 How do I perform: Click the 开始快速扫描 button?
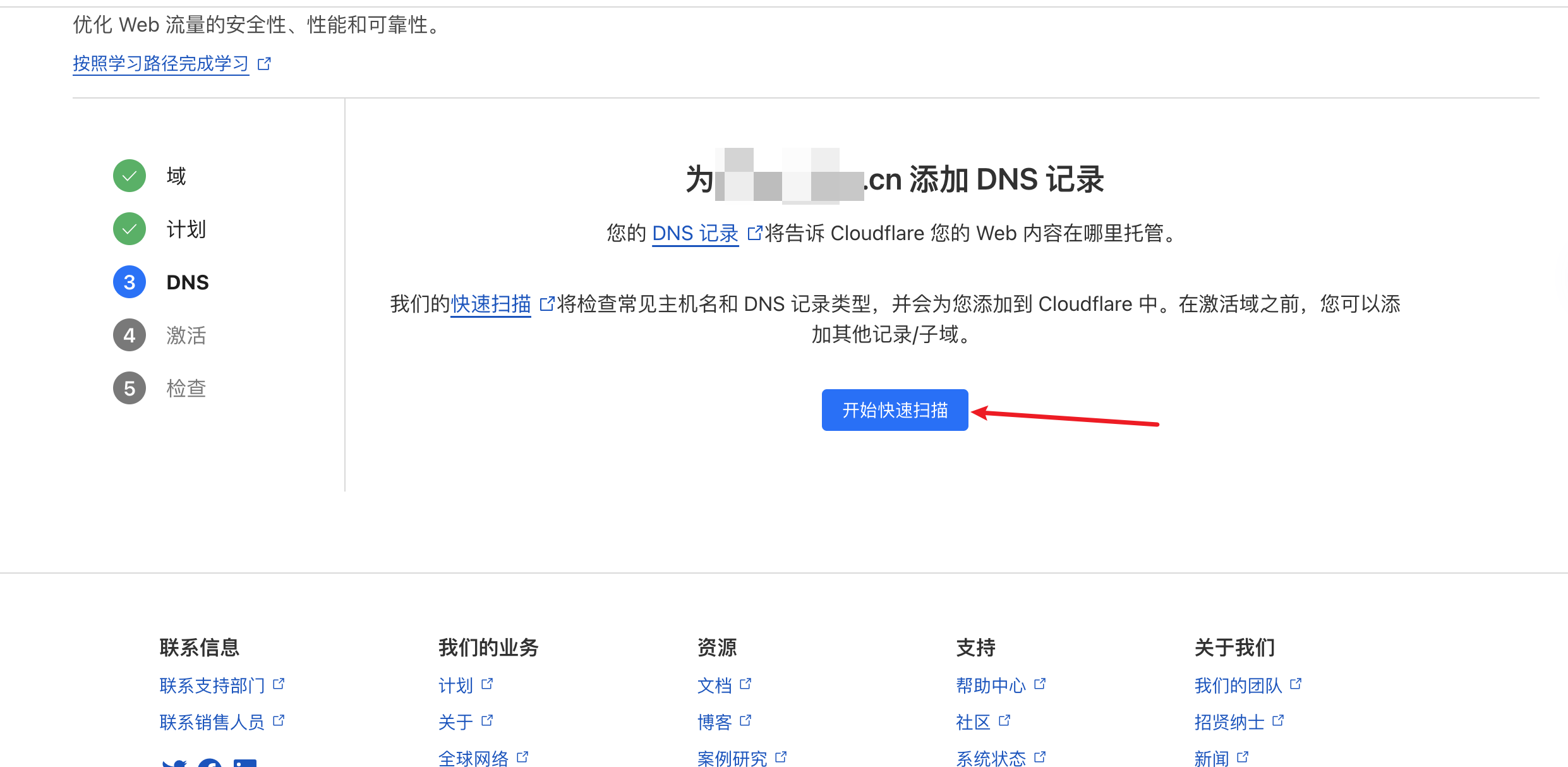pos(895,410)
